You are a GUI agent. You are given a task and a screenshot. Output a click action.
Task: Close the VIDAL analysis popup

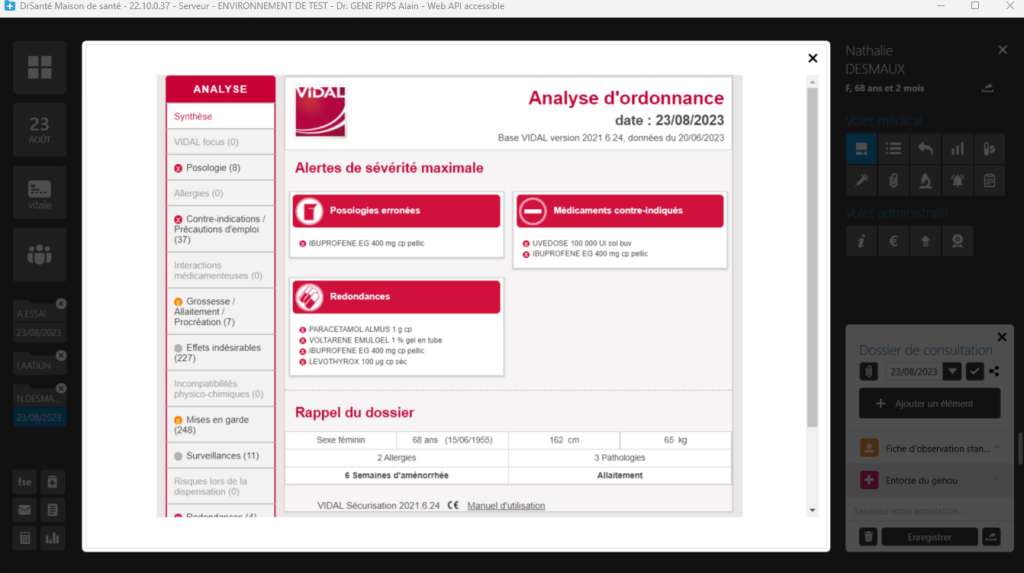(813, 58)
